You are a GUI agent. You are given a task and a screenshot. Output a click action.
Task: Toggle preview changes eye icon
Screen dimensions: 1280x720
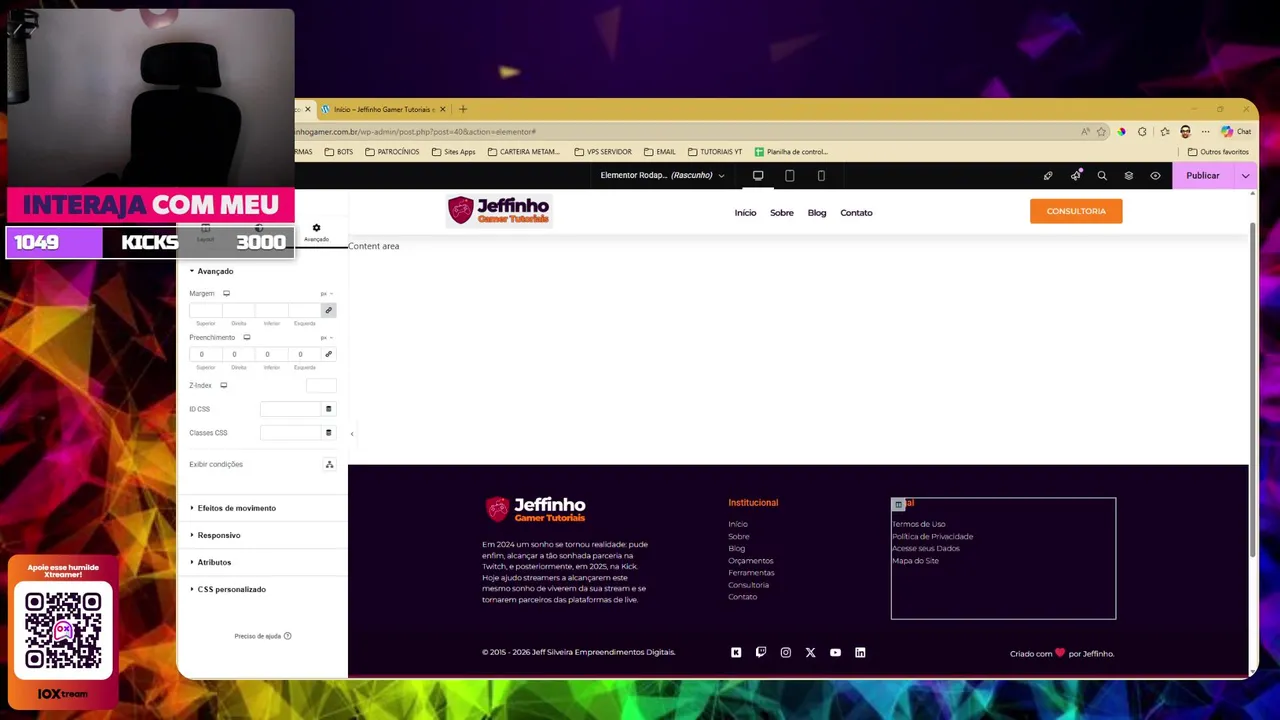pyautogui.click(x=1155, y=176)
